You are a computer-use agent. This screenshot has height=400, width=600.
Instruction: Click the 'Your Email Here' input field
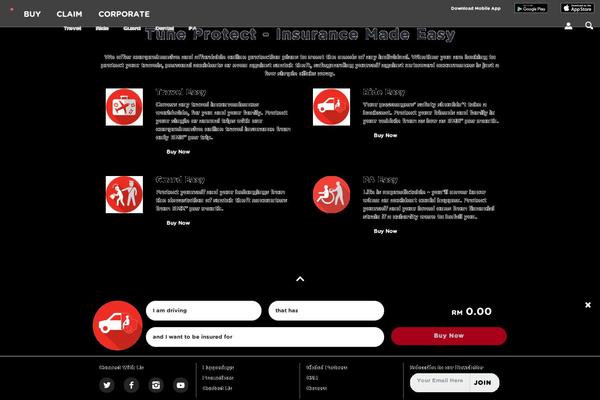point(440,382)
